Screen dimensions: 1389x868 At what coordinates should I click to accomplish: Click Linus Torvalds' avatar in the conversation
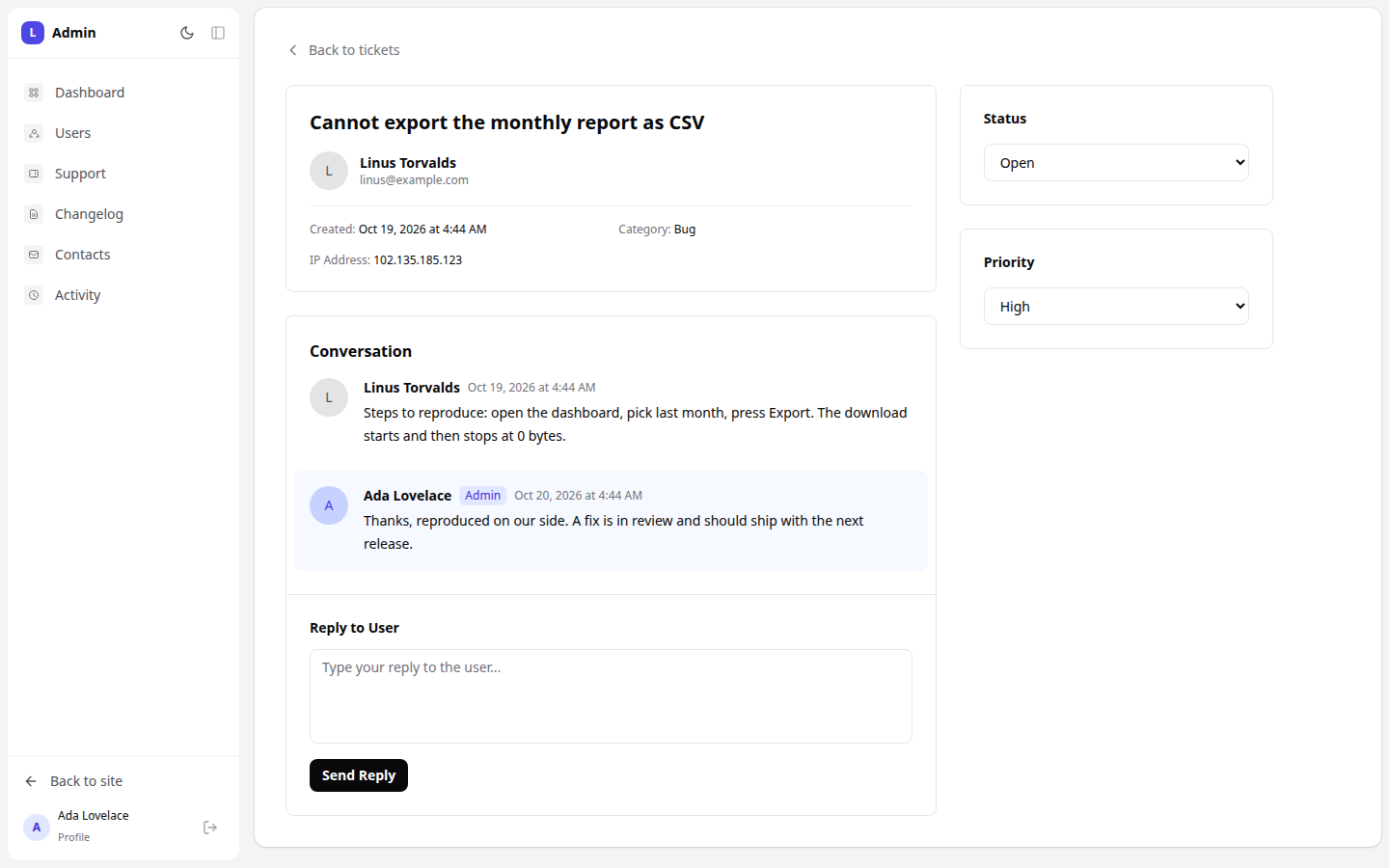coord(329,397)
